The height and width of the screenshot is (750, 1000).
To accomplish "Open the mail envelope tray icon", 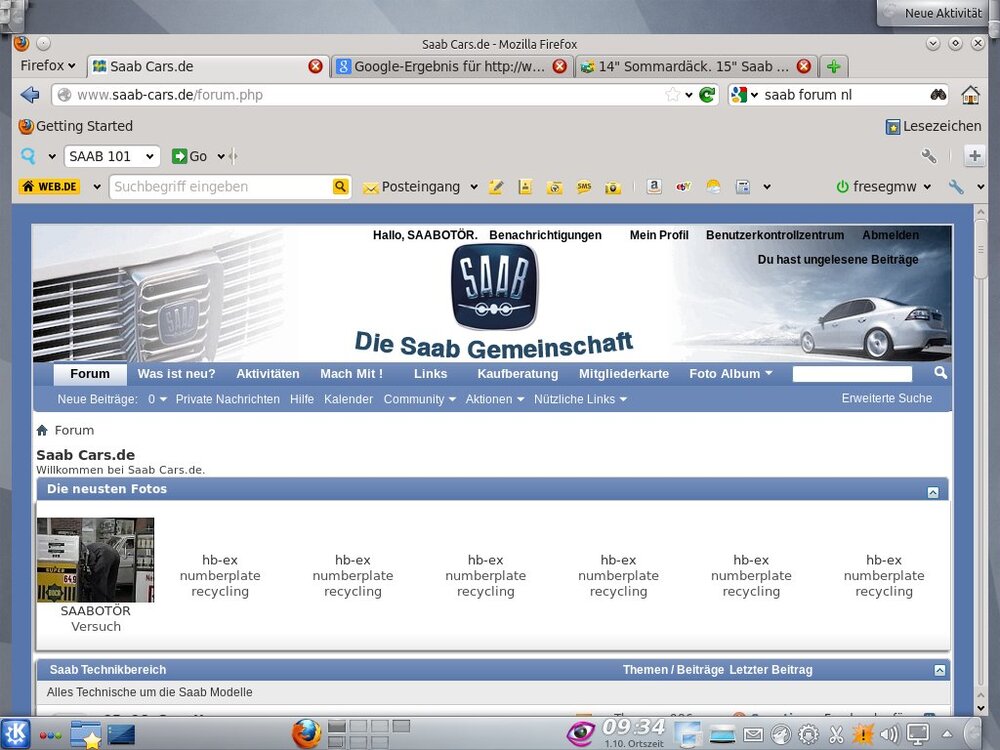I will pos(753,735).
